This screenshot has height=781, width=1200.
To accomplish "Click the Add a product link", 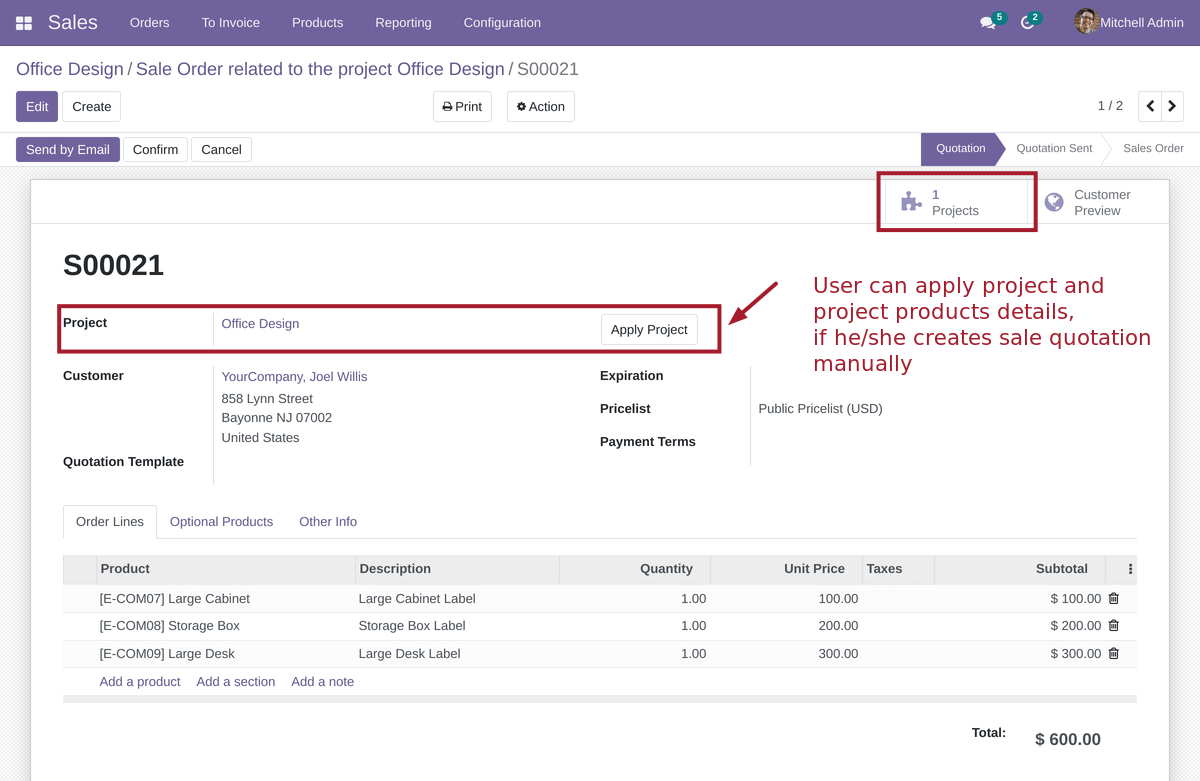I will tap(140, 682).
